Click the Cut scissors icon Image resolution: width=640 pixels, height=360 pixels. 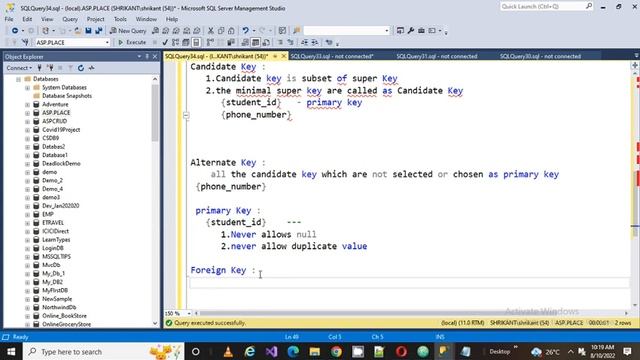pyautogui.click(x=211, y=31)
